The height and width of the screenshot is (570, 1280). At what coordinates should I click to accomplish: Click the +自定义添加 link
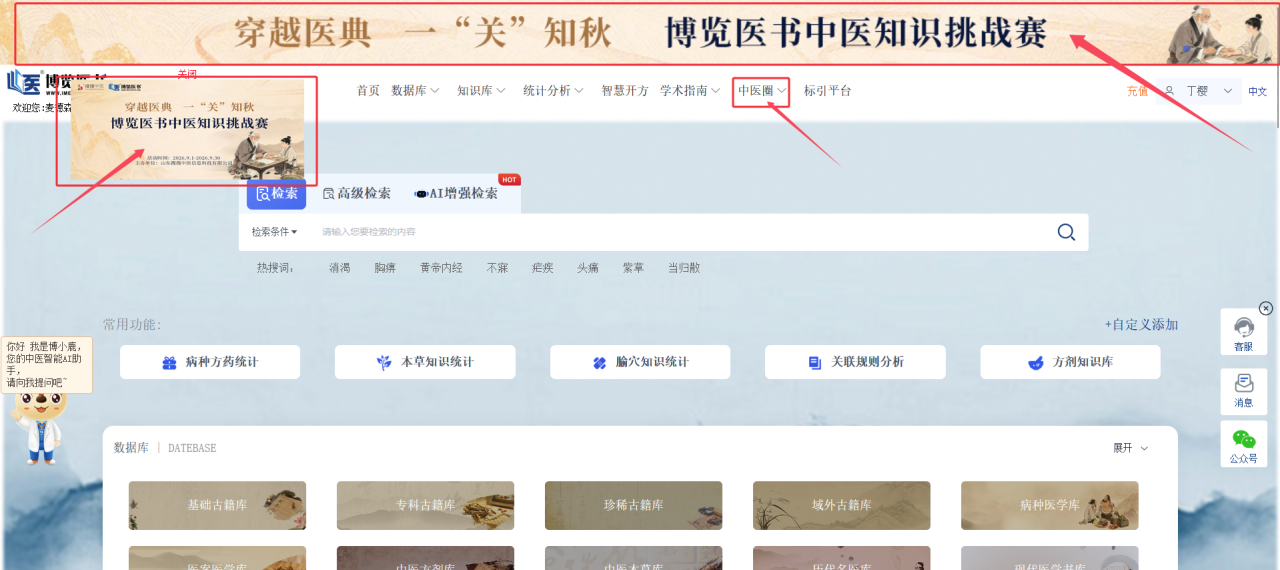click(1141, 324)
